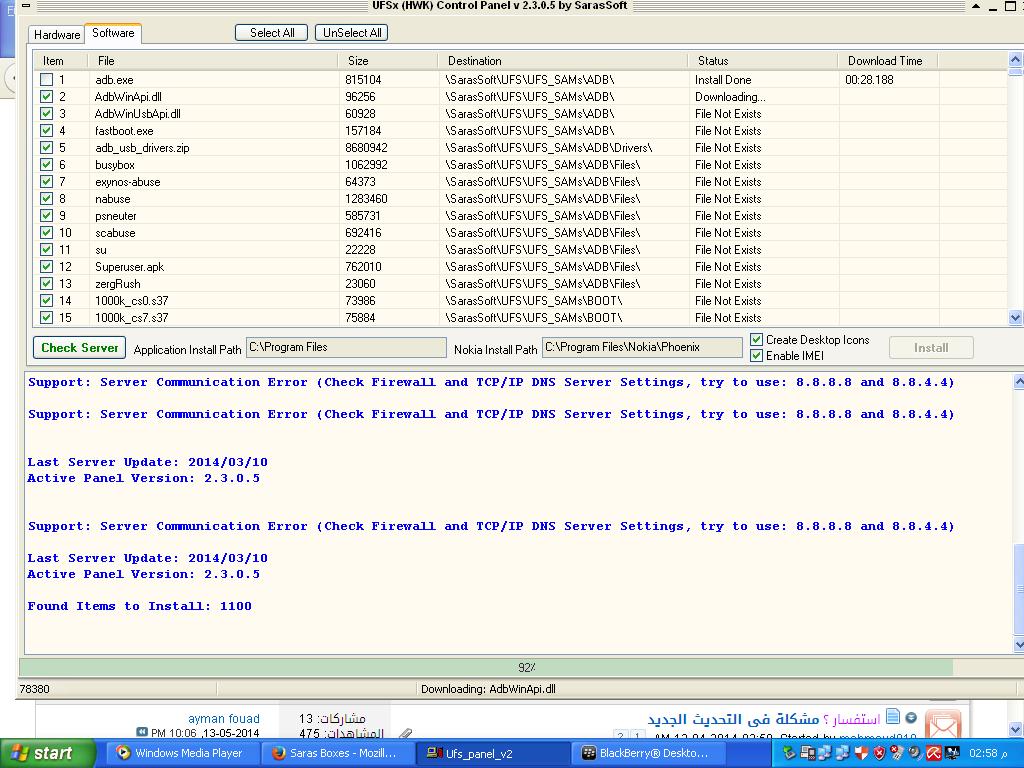1024x768 pixels.
Task: Open the Windows Start menu
Action: (47, 753)
